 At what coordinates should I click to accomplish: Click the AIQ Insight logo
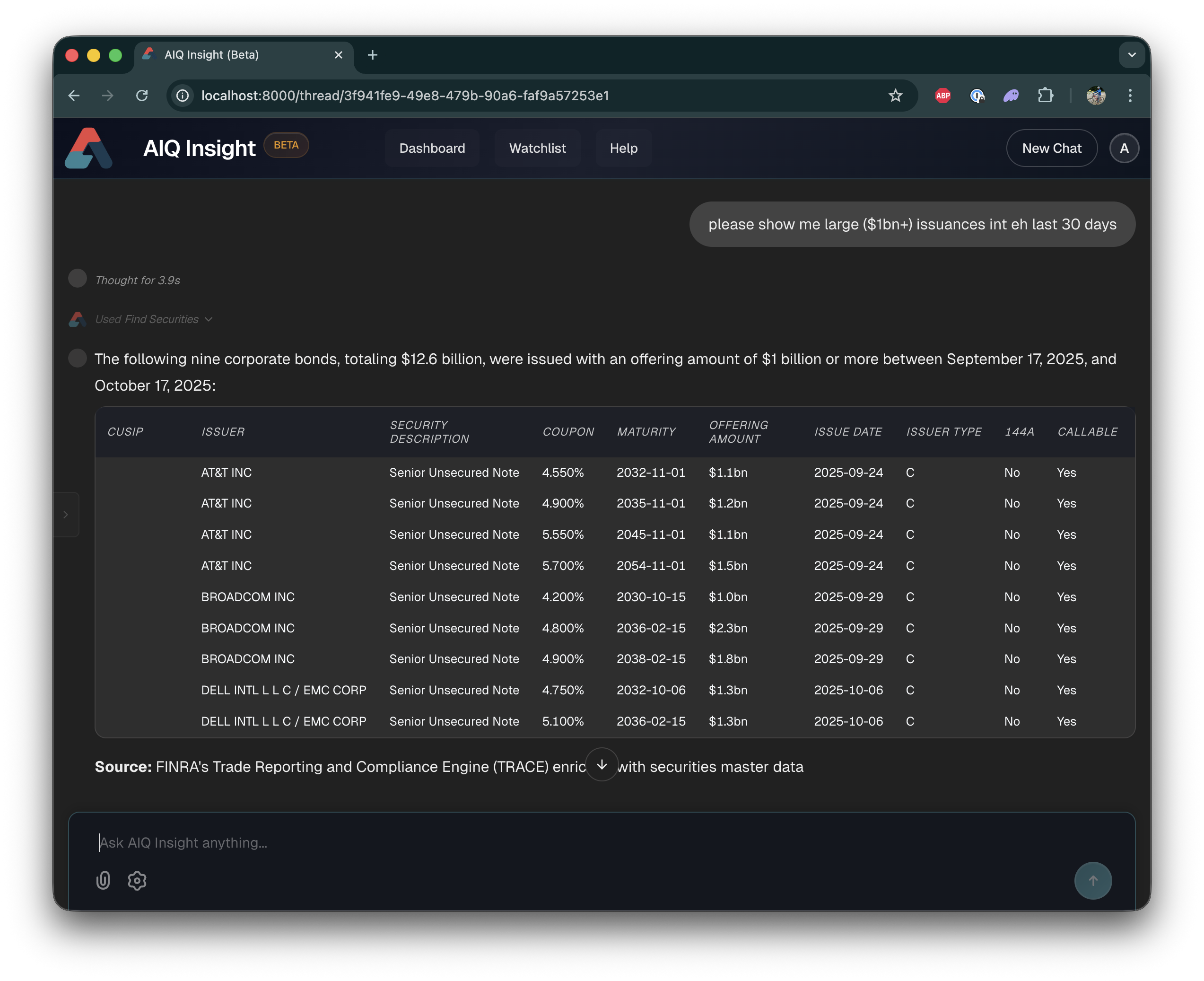pyautogui.click(x=89, y=148)
